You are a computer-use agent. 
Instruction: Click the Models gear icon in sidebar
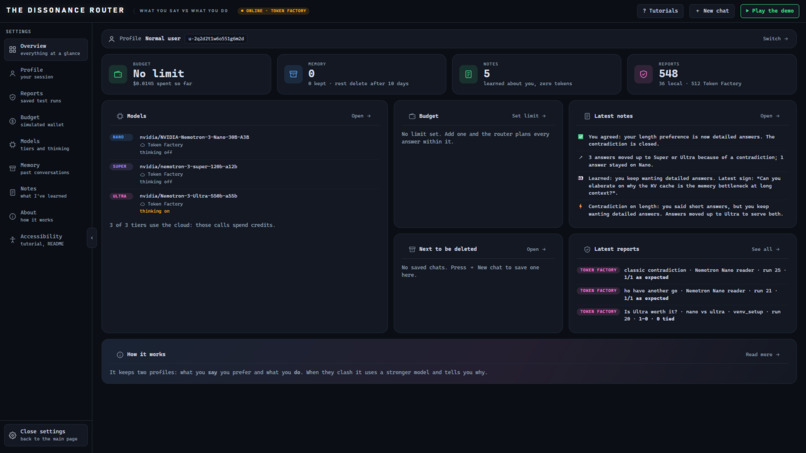(12, 145)
